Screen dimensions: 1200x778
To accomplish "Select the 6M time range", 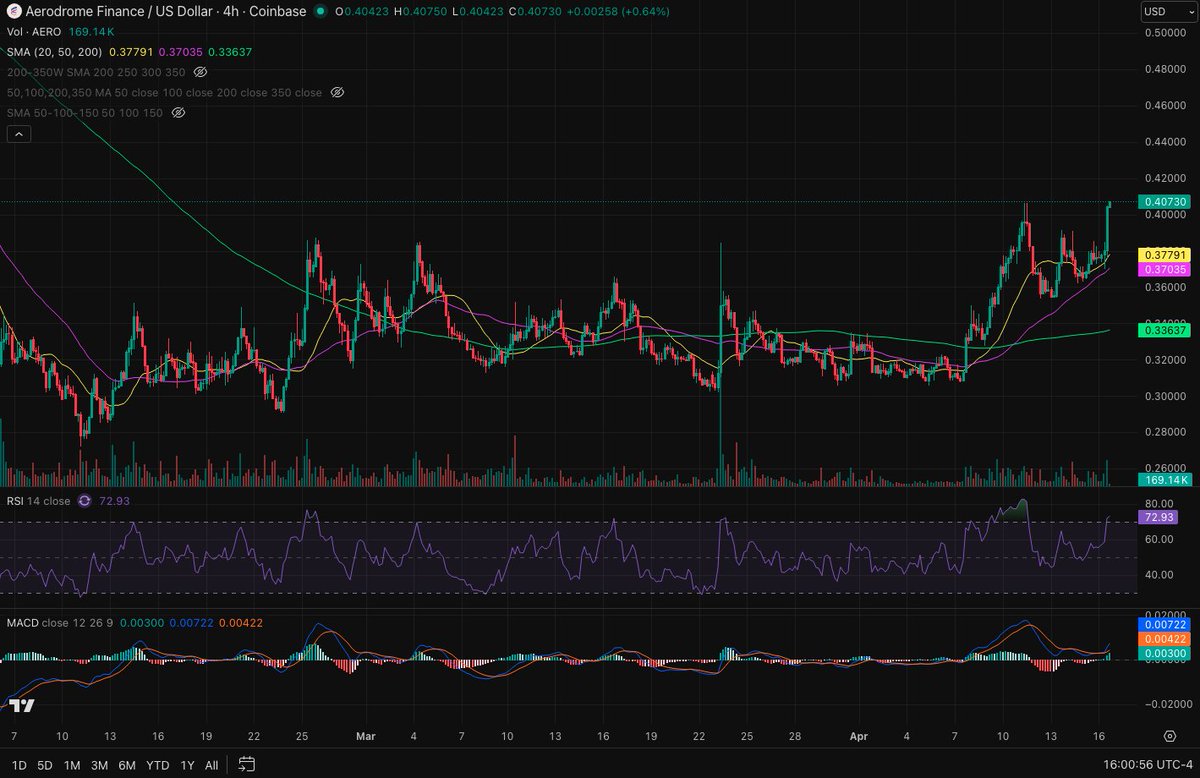I will (127, 765).
